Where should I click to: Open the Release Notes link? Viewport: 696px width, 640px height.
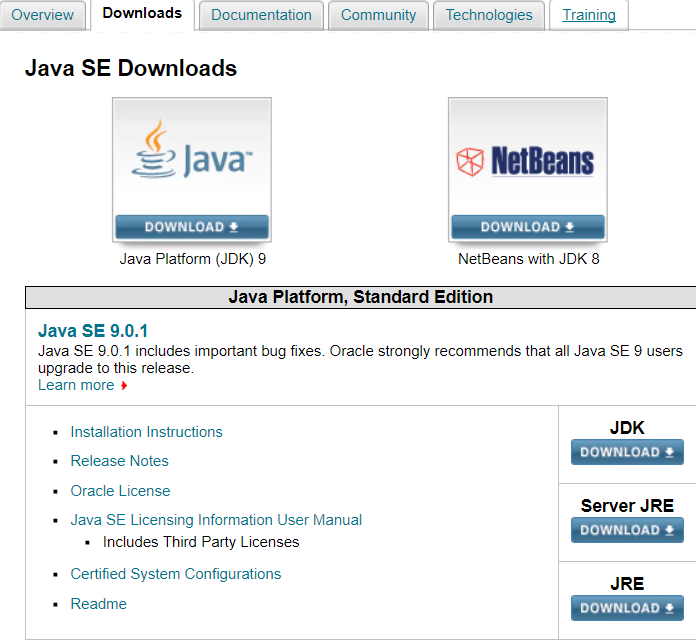pos(119,461)
